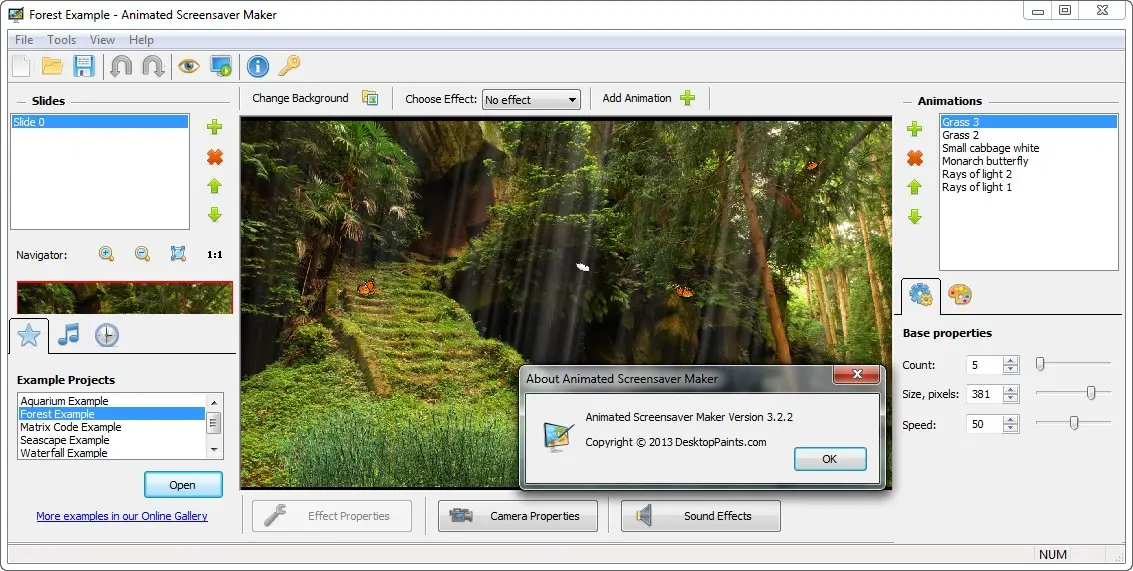The height and width of the screenshot is (571, 1133).
Task: Select Matrix Code Example in the list
Action: [112, 427]
